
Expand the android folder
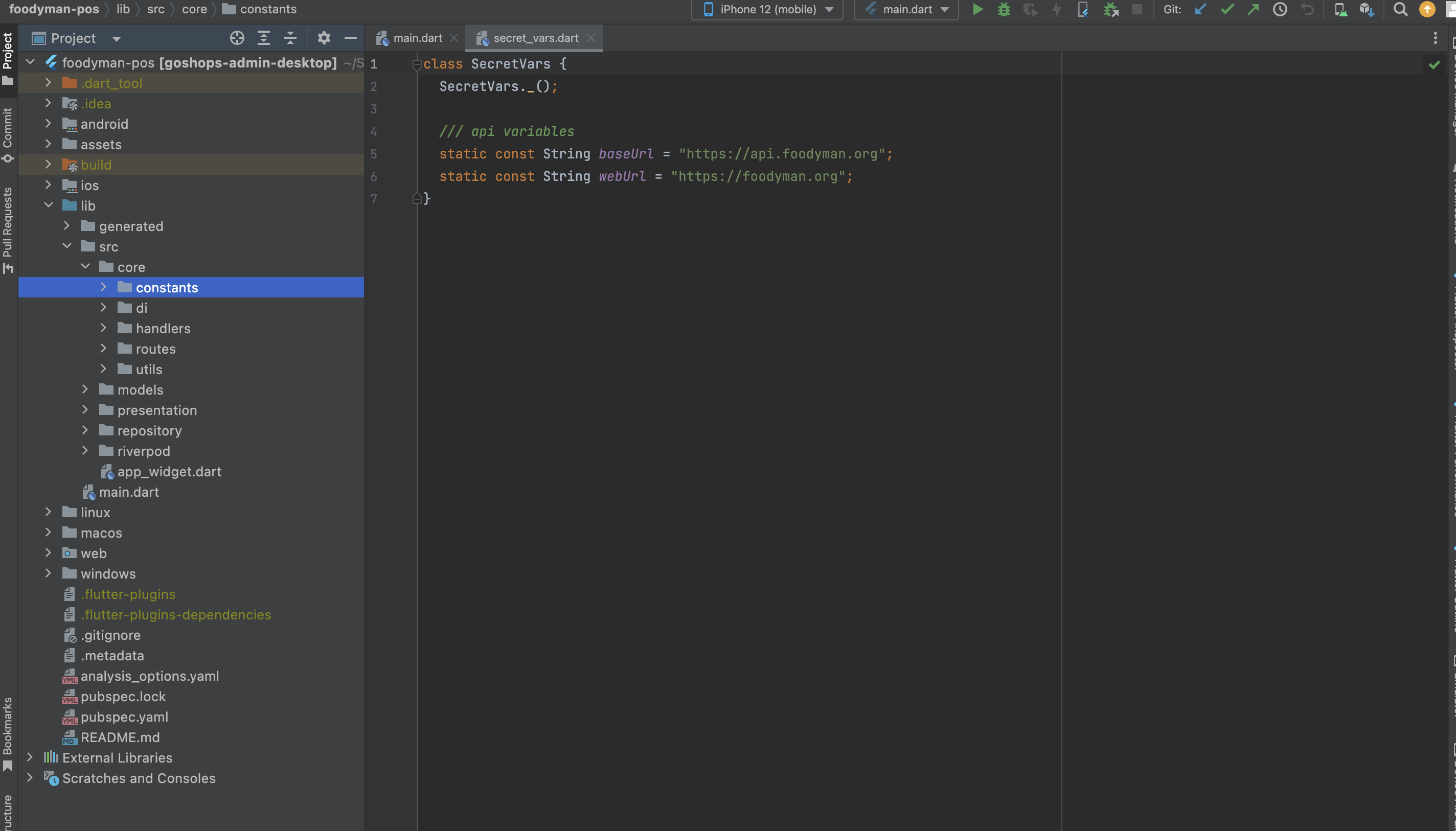point(49,123)
